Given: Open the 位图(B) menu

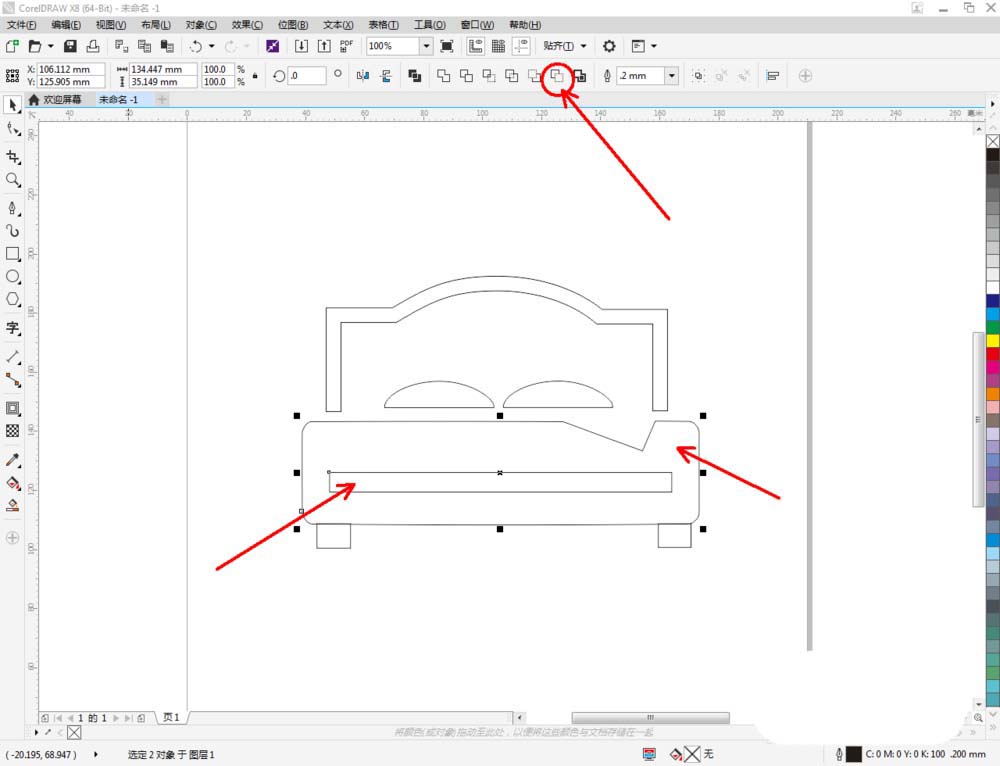Looking at the screenshot, I should (x=293, y=25).
